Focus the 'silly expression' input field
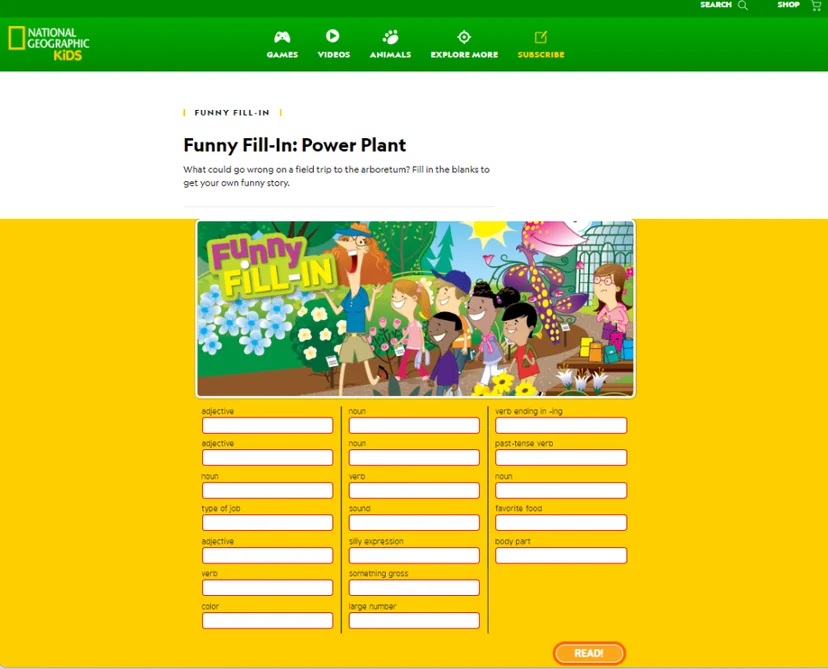 coord(414,555)
